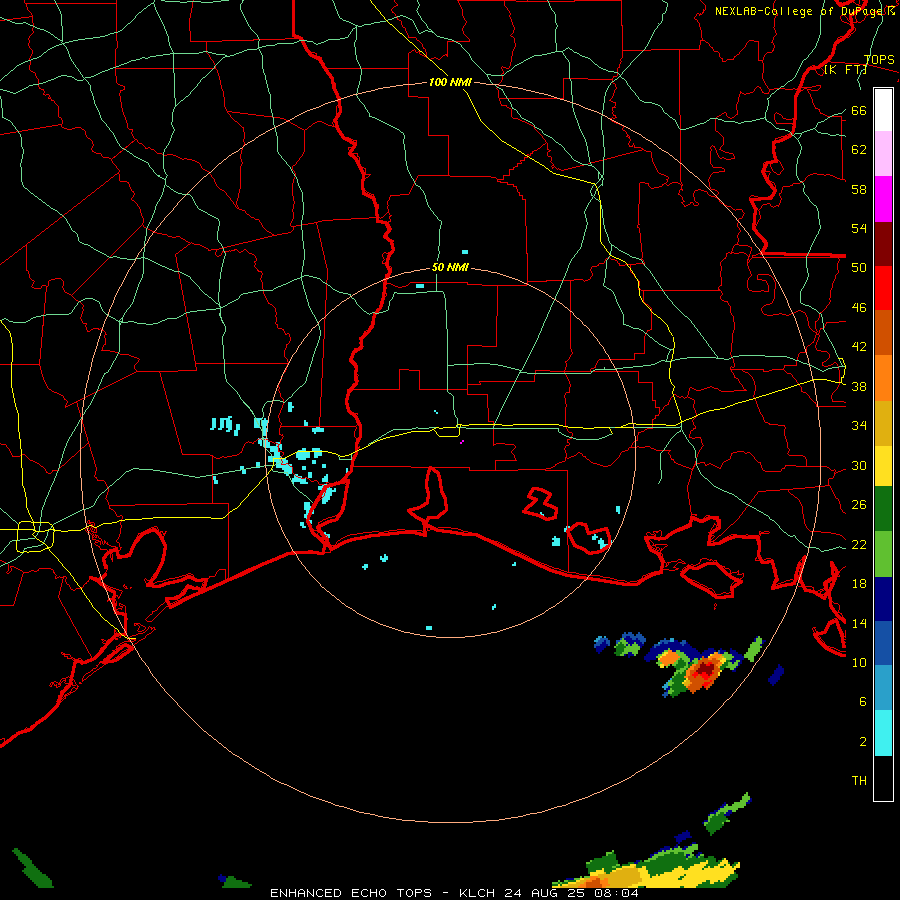
Task: Click the '22' legend value
Action: (859, 545)
